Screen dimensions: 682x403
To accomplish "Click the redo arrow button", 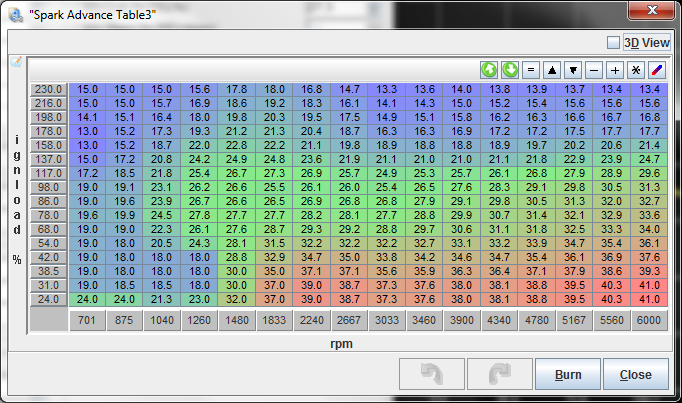I will [499, 375].
